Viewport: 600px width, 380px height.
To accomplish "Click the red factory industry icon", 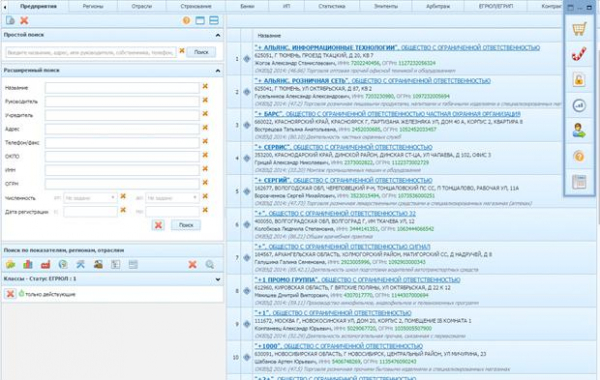I will (x=46, y=264).
